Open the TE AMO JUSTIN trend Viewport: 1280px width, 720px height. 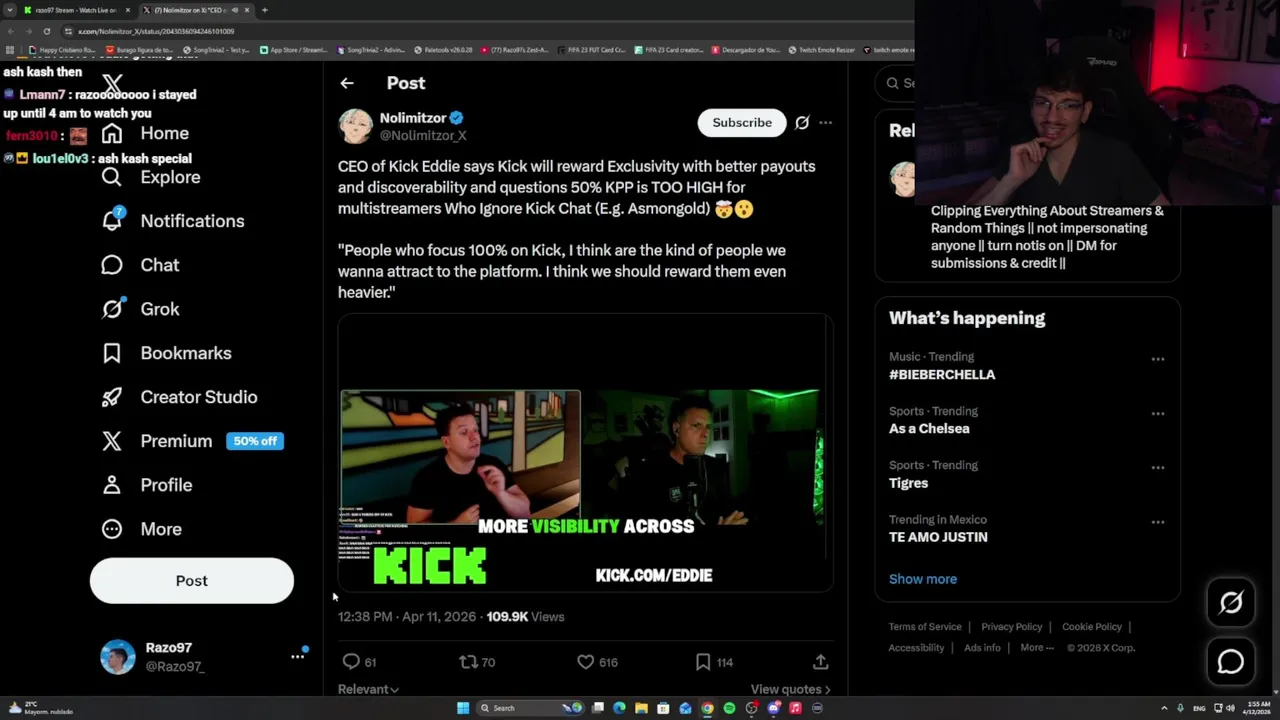[938, 537]
